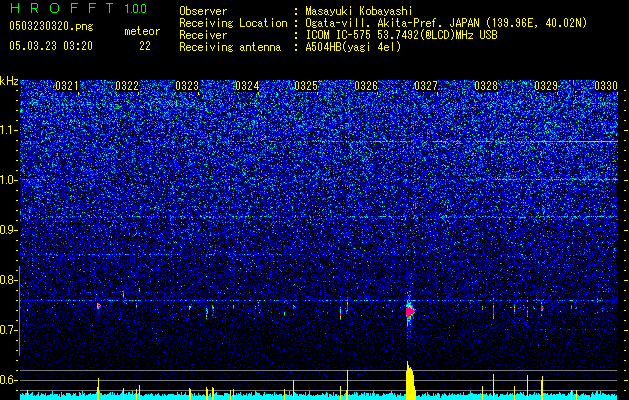This screenshot has height=400, width=629.
Task: Click the Receiving Location value text
Action: [x=446, y=23]
